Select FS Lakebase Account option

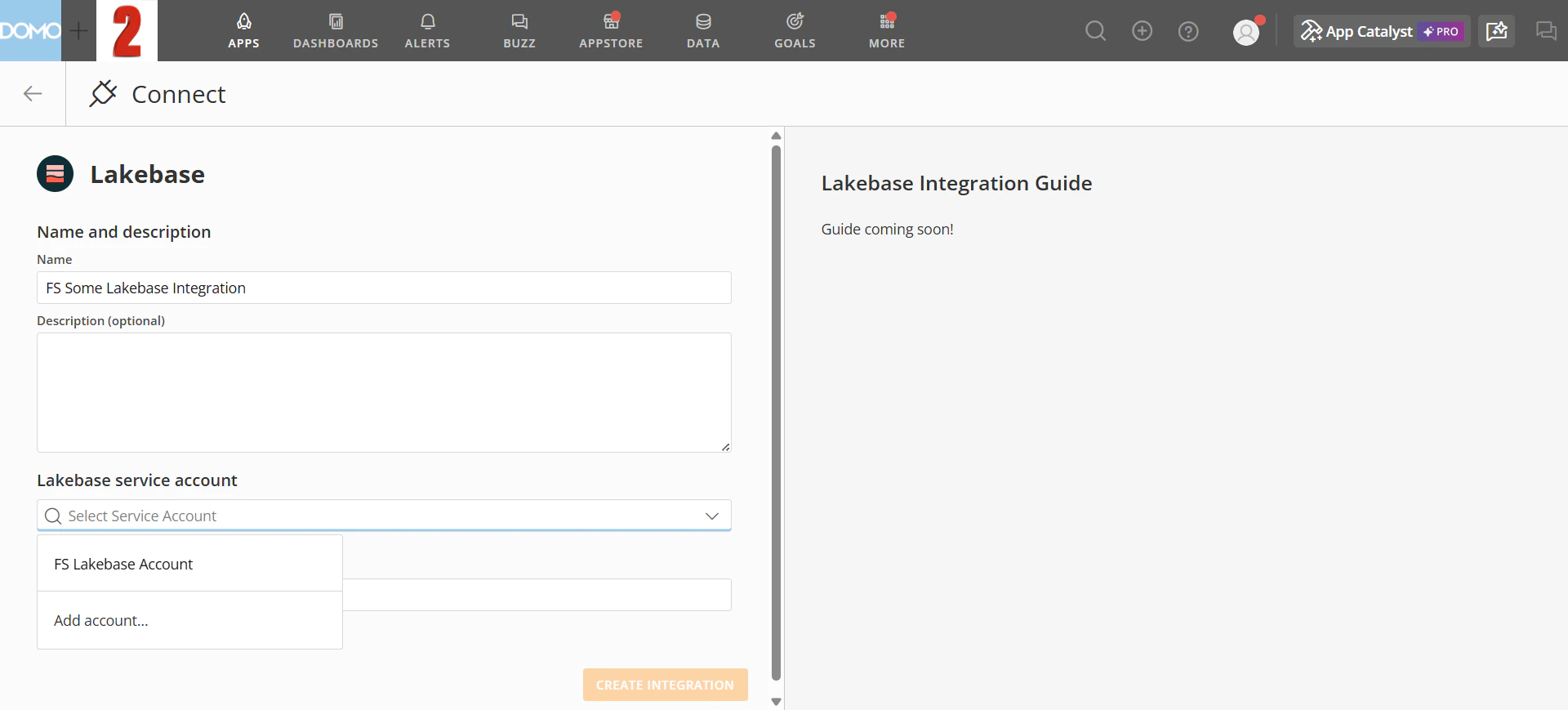pyautogui.click(x=189, y=564)
